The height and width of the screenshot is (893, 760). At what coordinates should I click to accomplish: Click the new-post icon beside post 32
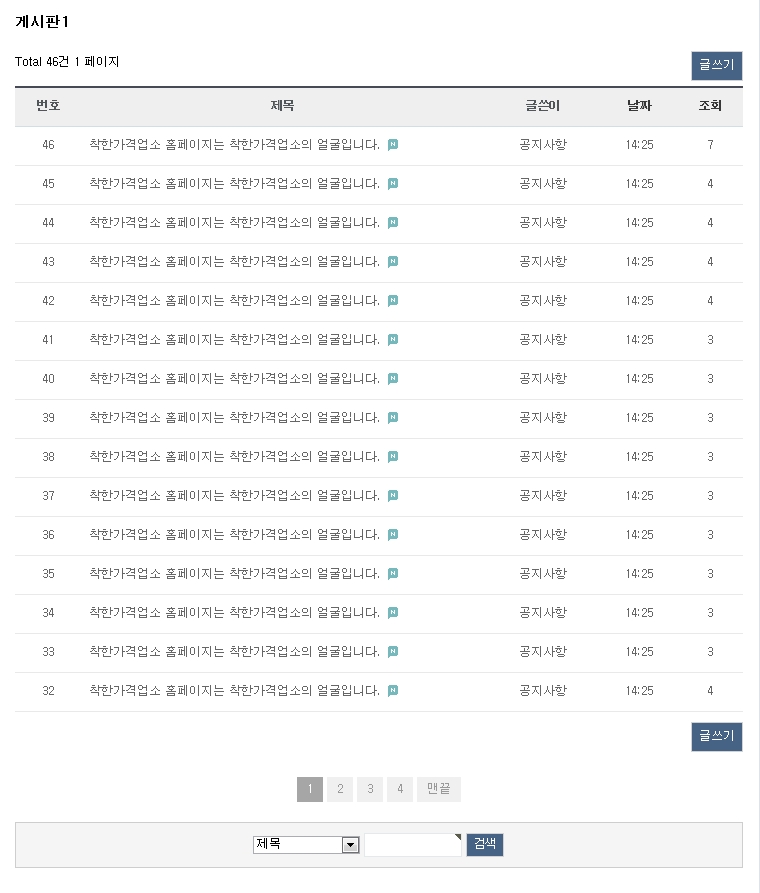(393, 691)
